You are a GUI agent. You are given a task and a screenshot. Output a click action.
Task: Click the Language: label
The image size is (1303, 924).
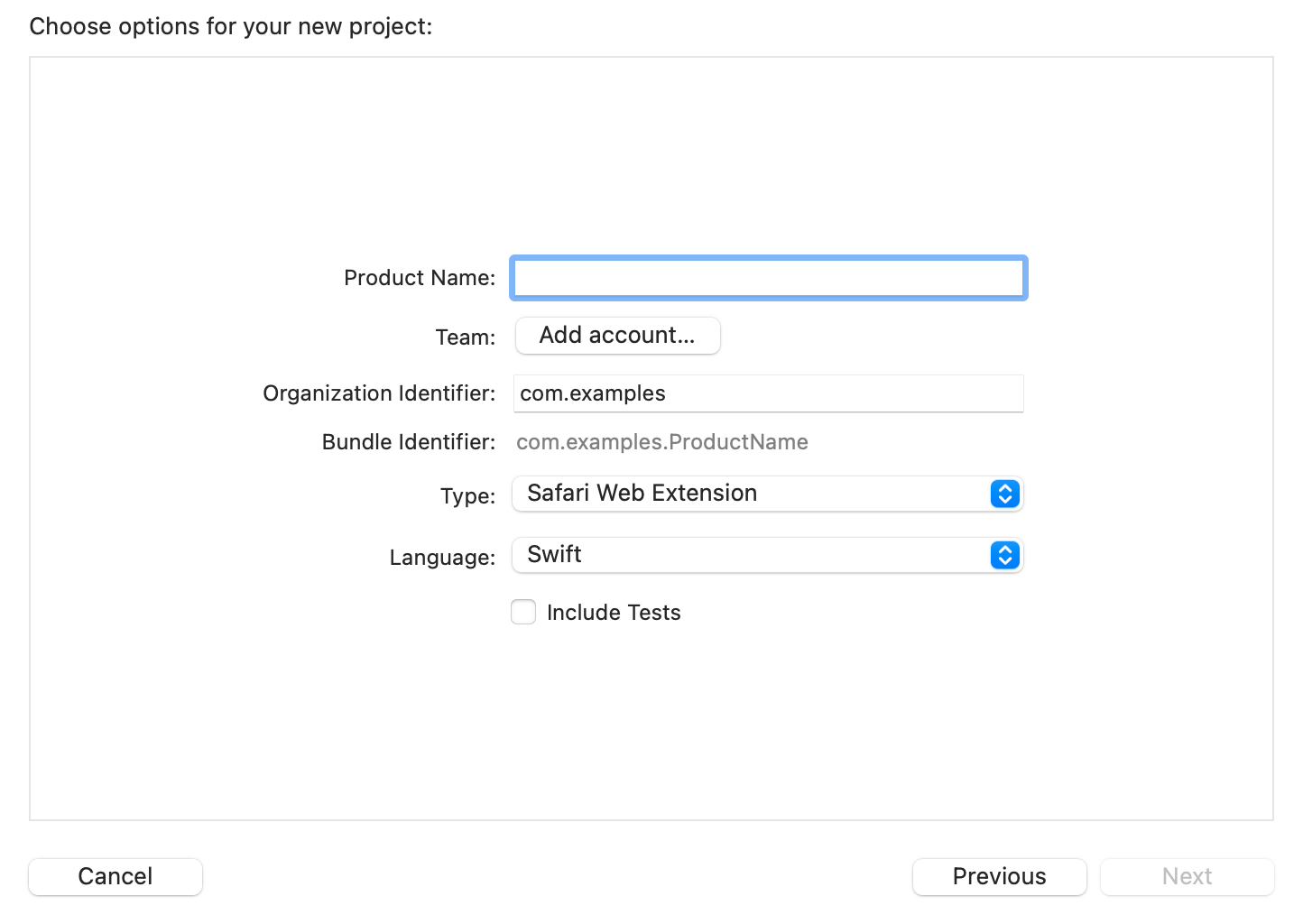tap(442, 558)
